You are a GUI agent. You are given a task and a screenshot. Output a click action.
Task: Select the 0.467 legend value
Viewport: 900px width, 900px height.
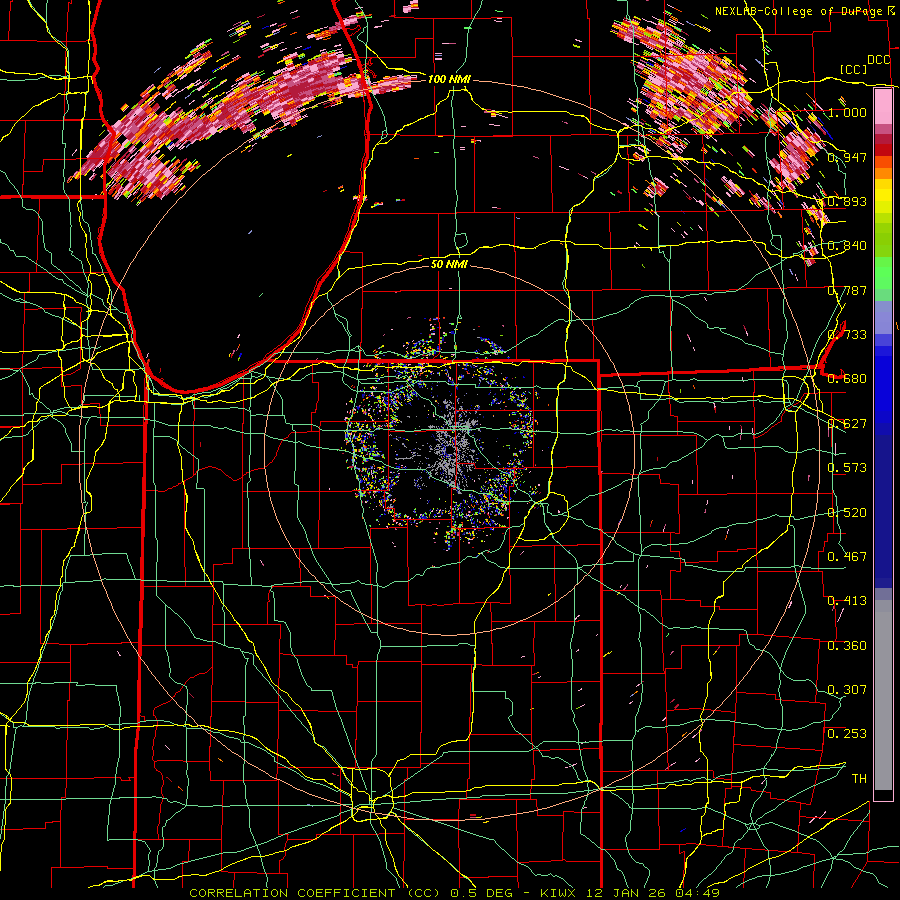click(x=847, y=556)
